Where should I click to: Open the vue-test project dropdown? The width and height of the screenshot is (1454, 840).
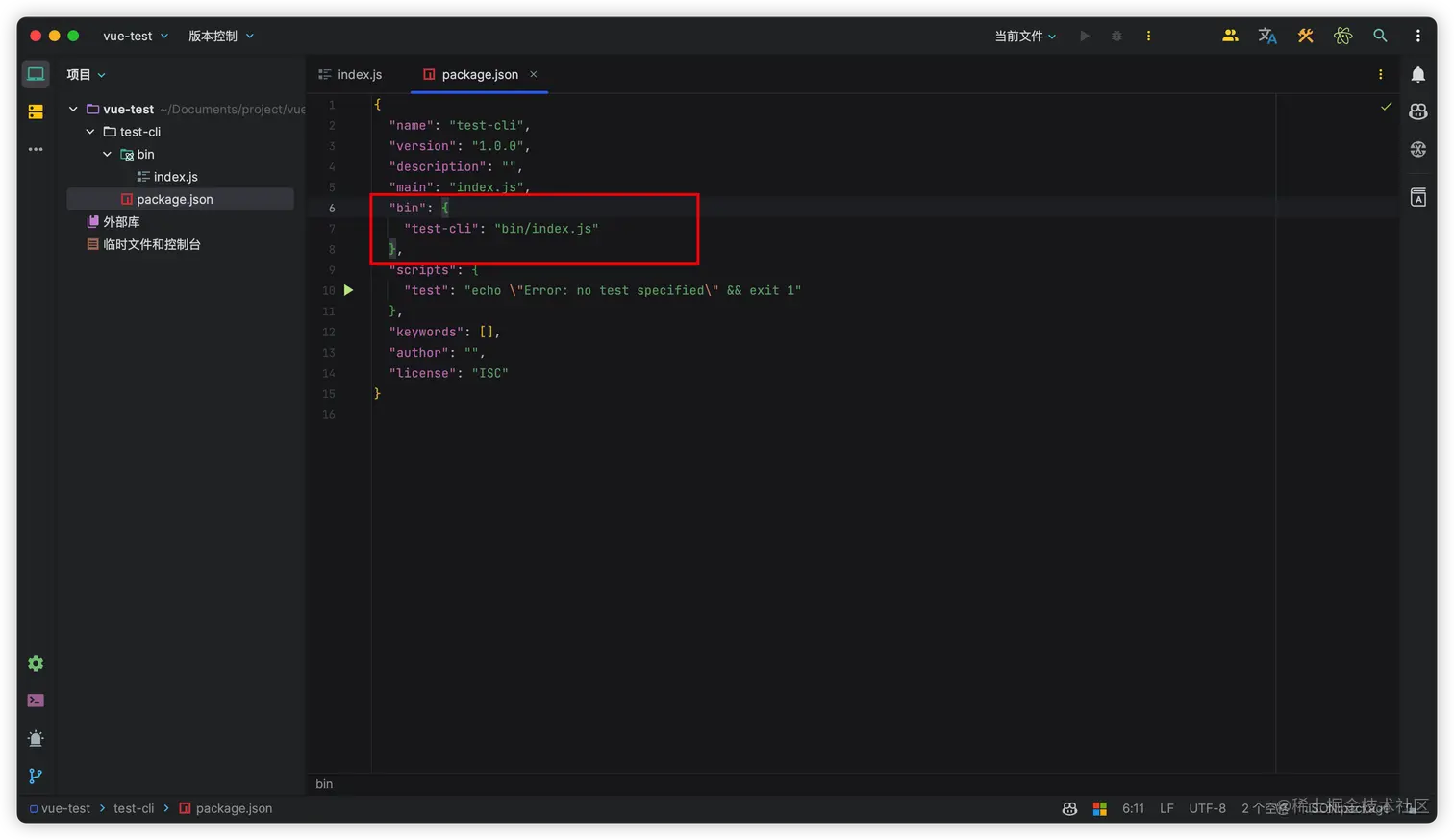tap(136, 36)
